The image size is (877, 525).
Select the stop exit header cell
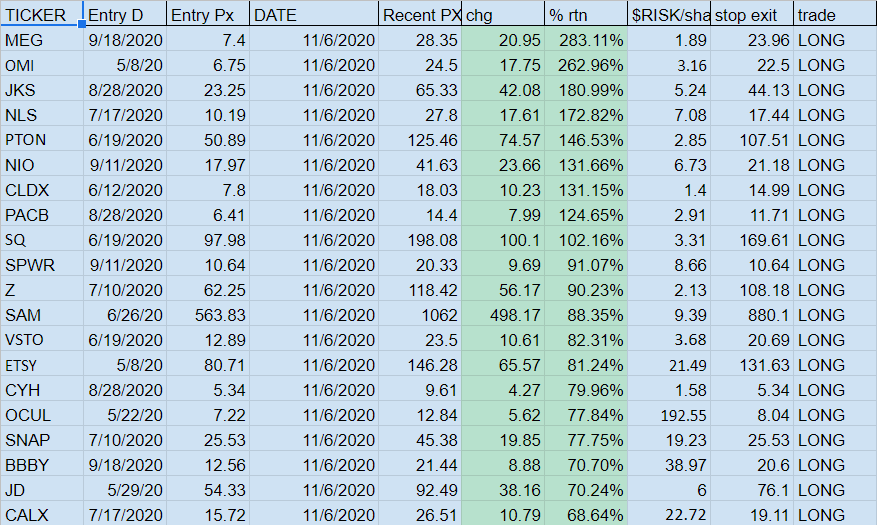point(752,15)
